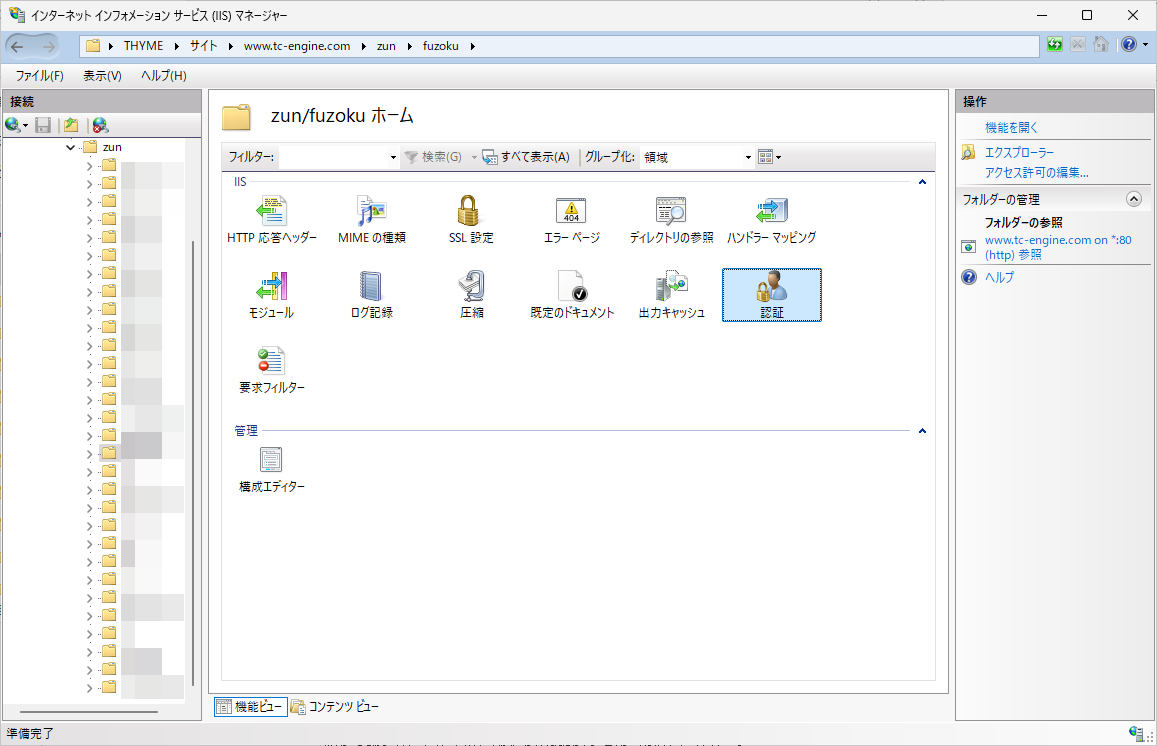Image resolution: width=1157 pixels, height=746 pixels.
Task: Browse www.tc-engine.com on *:80 link
Action: pos(1057,247)
